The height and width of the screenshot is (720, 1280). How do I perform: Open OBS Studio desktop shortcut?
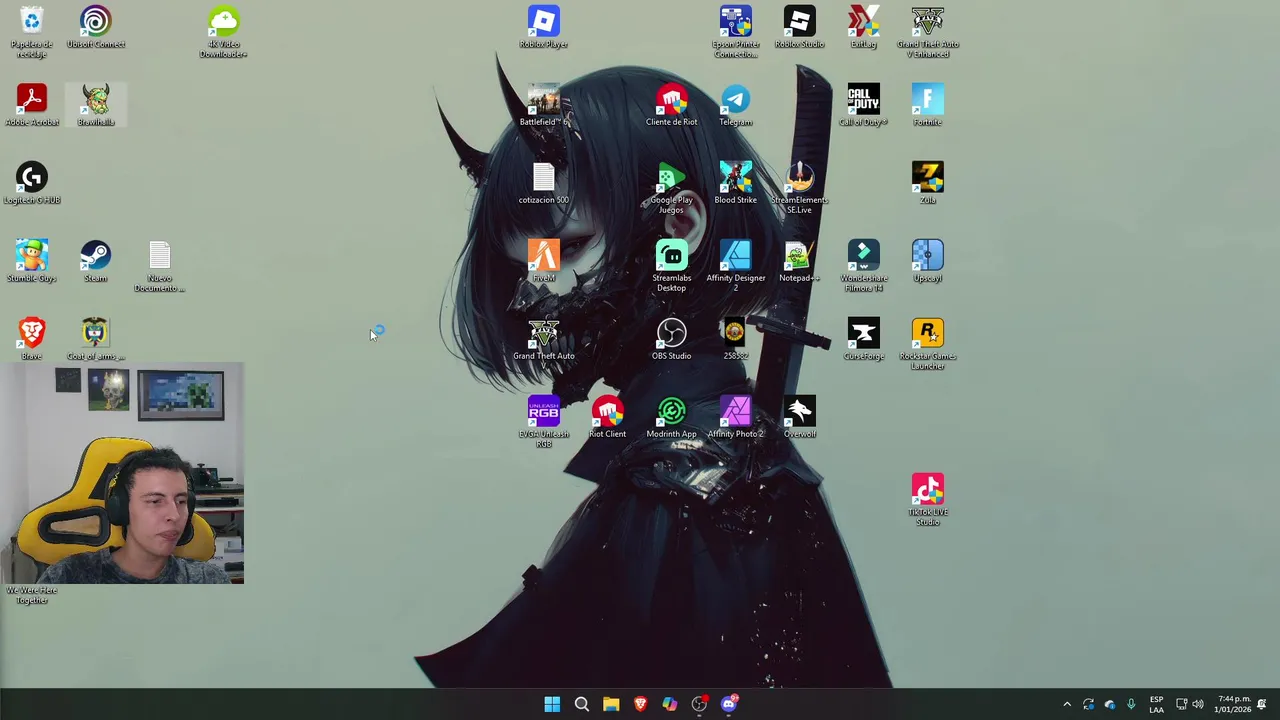click(x=672, y=340)
